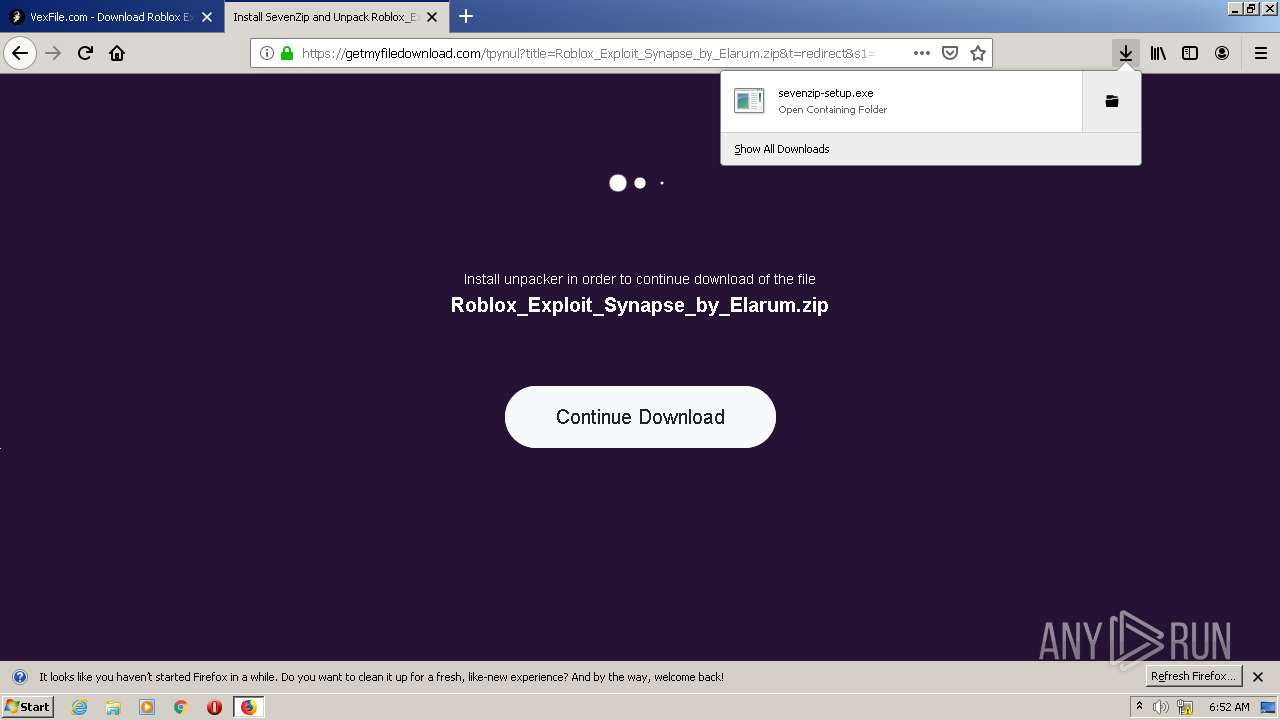Go back to previous page
The image size is (1280, 720).
pyautogui.click(x=20, y=53)
